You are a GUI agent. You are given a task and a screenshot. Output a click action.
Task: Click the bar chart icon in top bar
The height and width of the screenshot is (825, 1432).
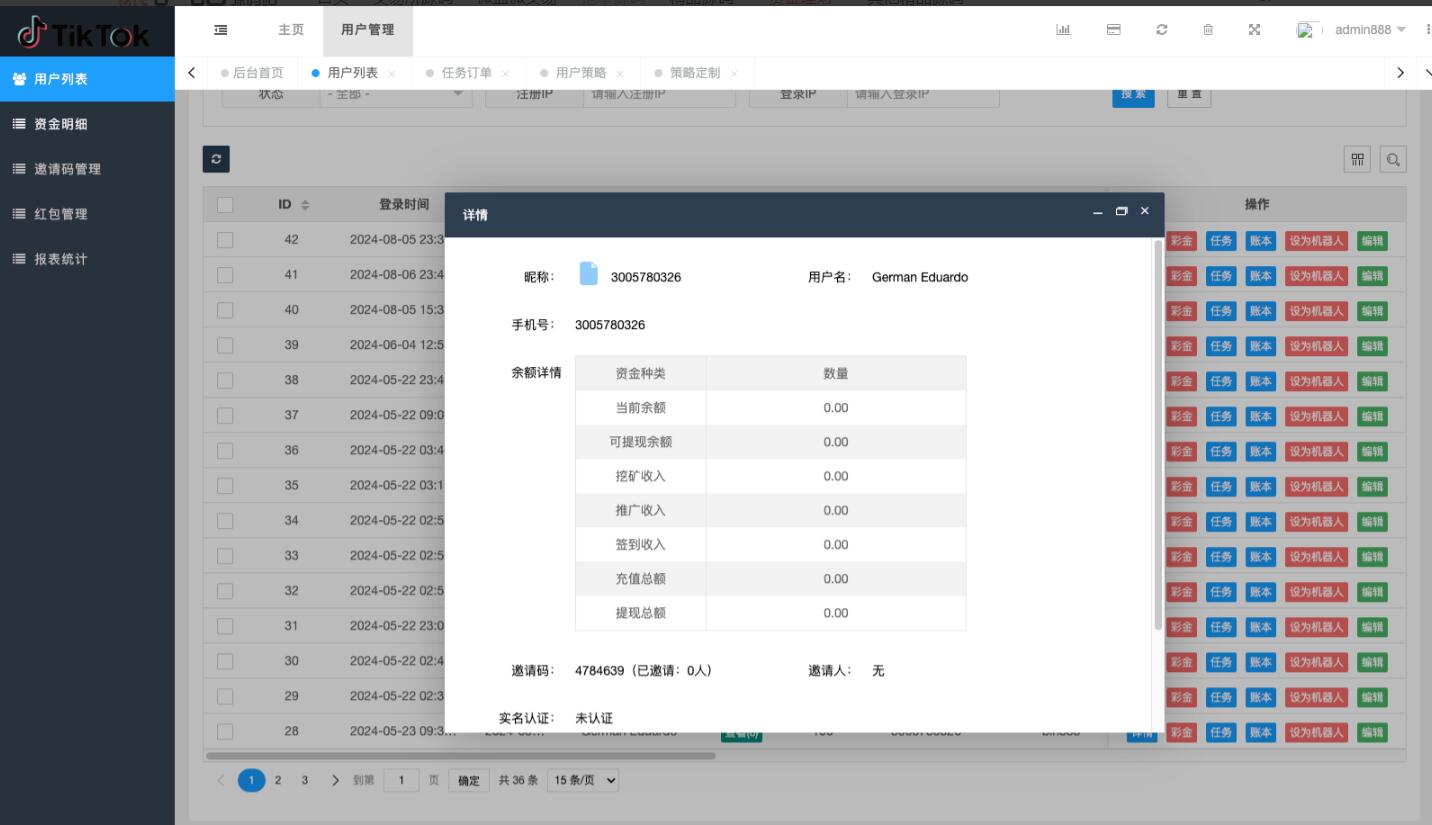[x=1063, y=30]
